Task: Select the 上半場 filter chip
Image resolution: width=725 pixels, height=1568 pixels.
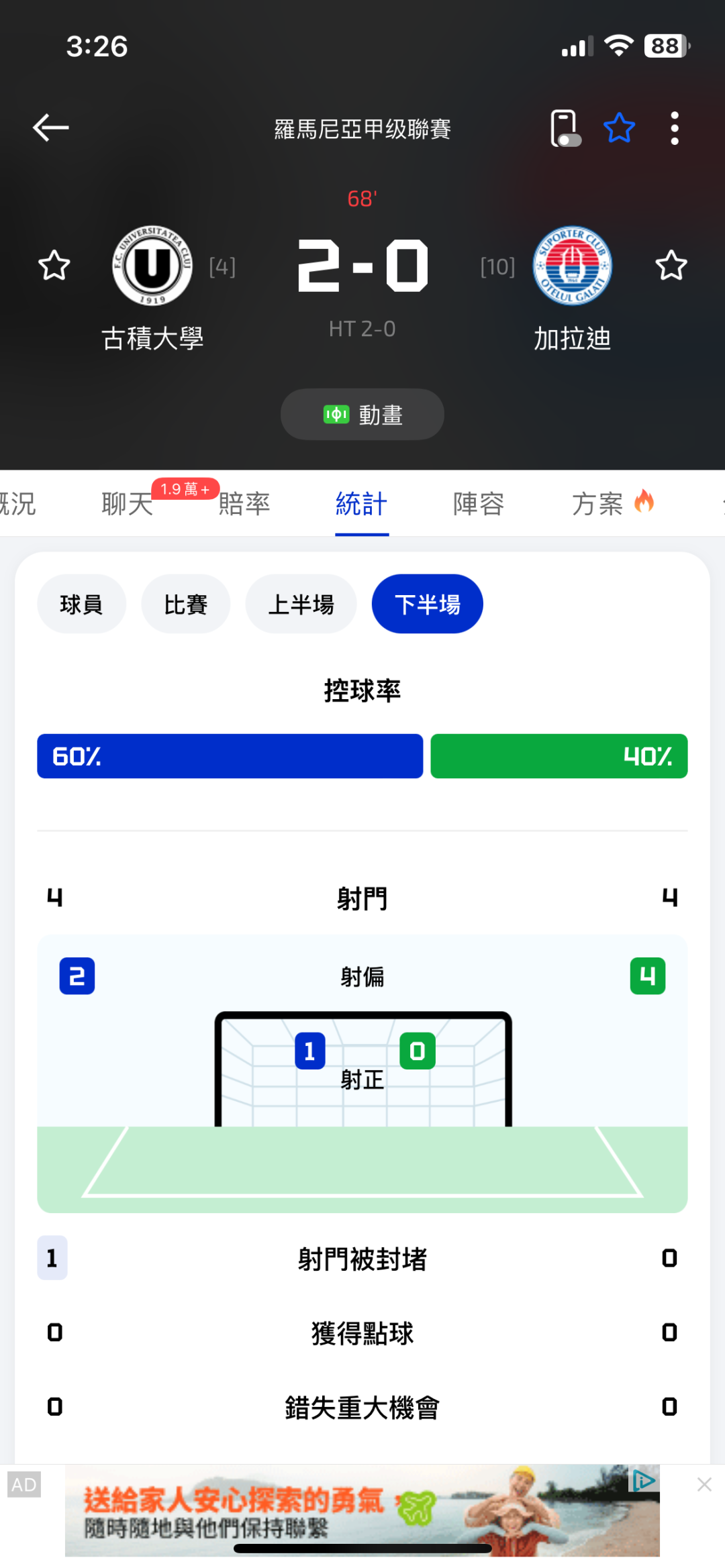Action: [301, 605]
